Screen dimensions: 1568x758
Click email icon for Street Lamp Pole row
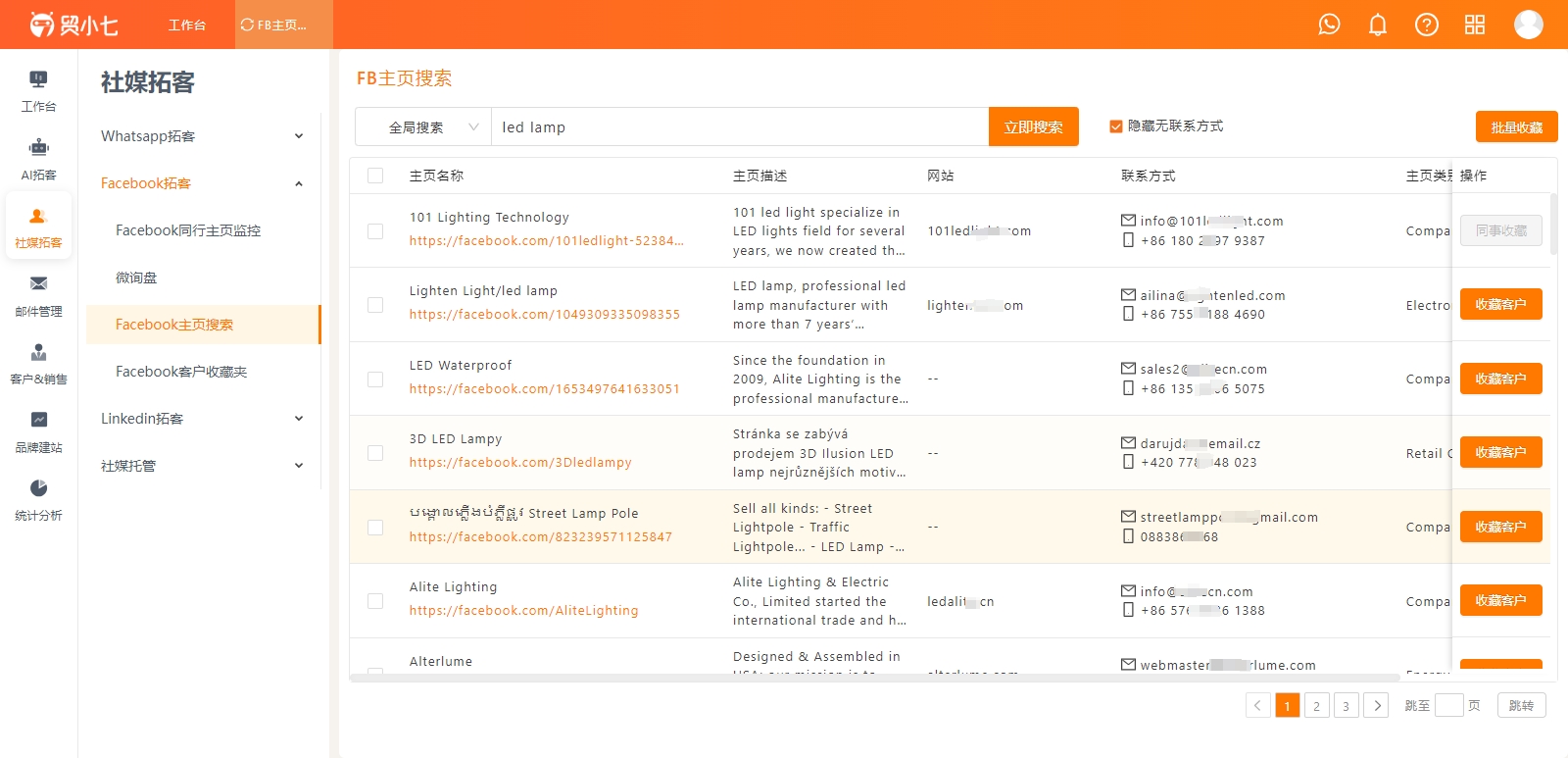pyautogui.click(x=1129, y=517)
